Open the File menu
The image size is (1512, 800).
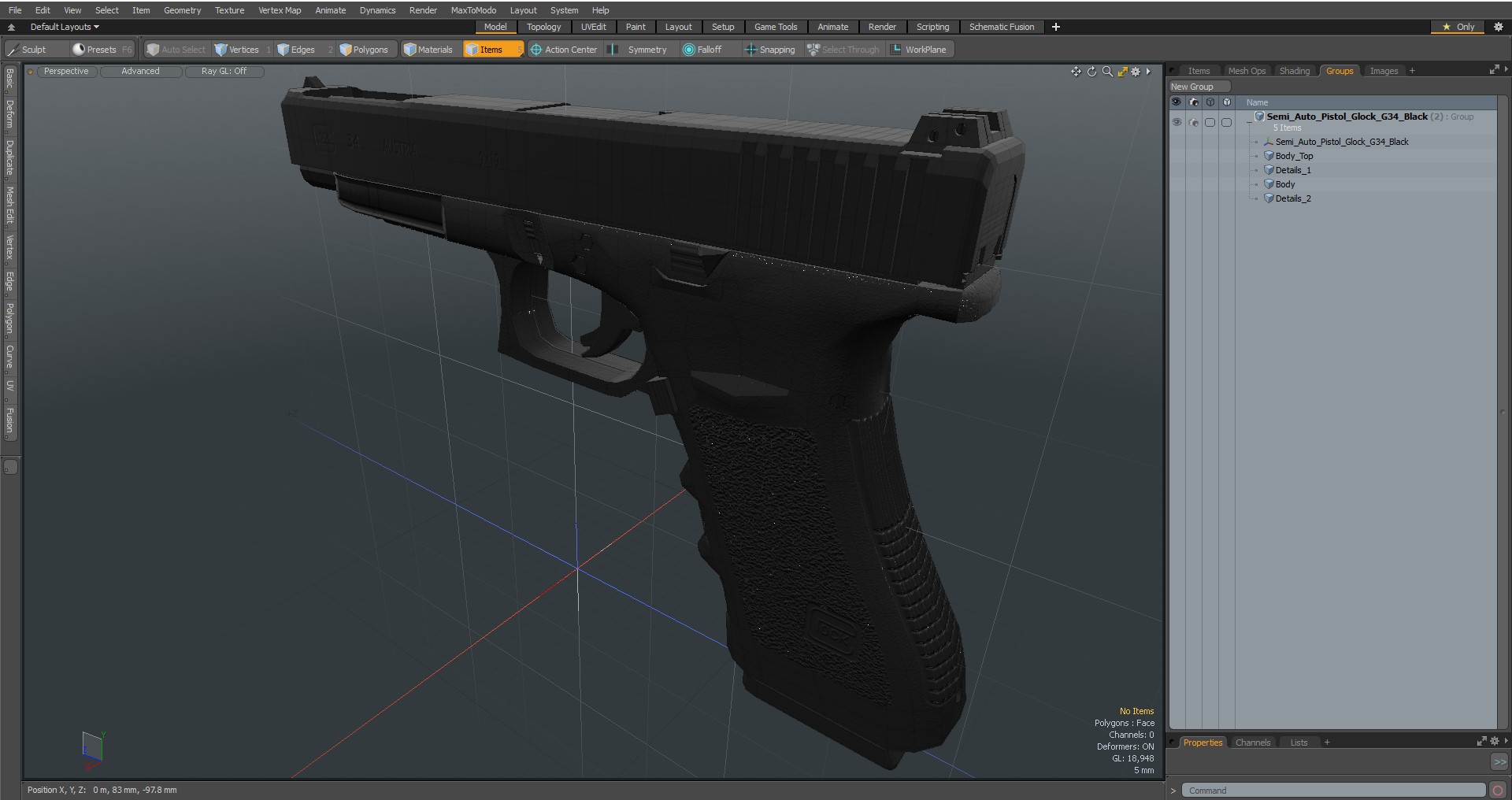[x=15, y=10]
